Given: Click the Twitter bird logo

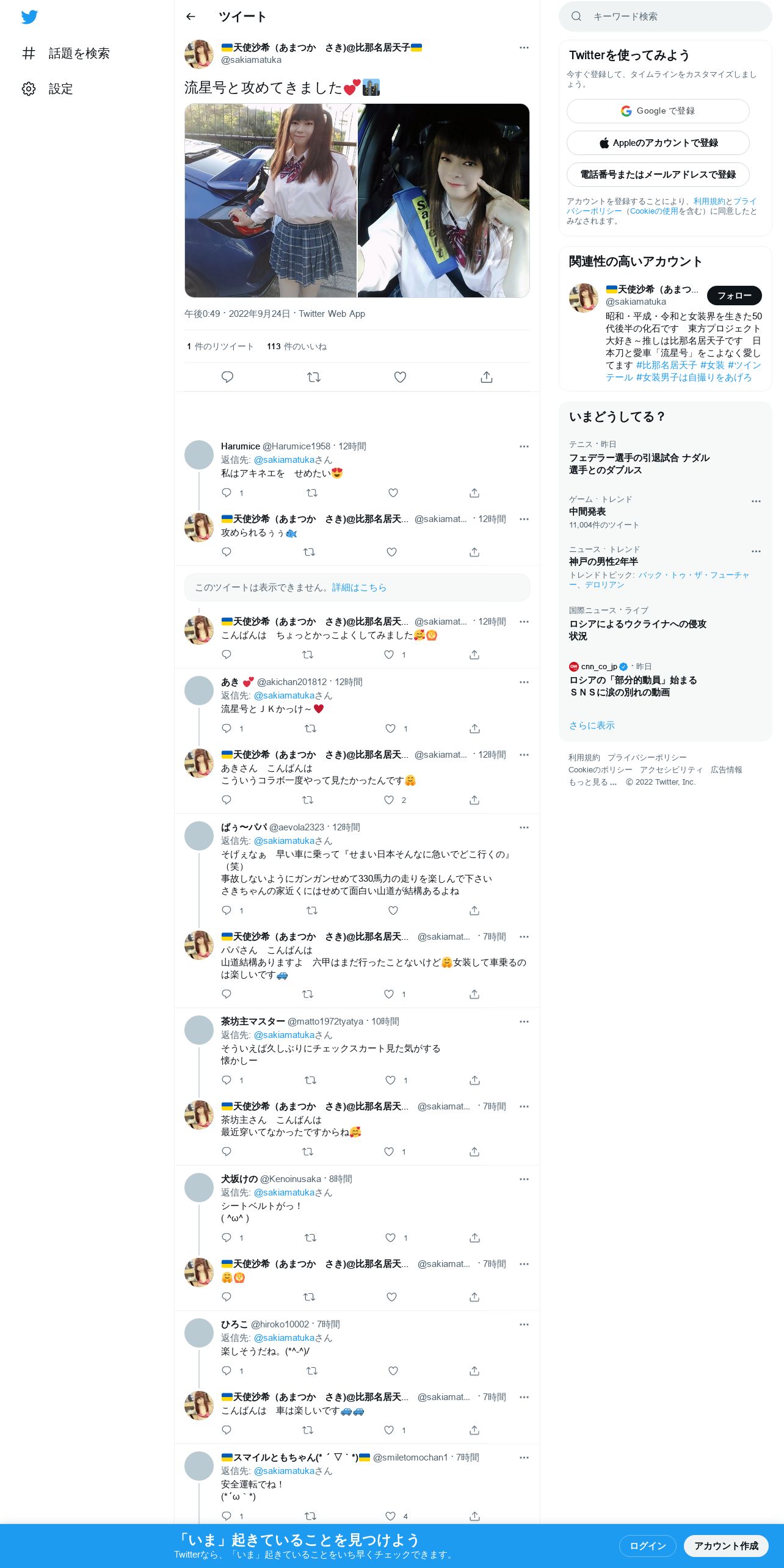Looking at the screenshot, I should pos(29,16).
